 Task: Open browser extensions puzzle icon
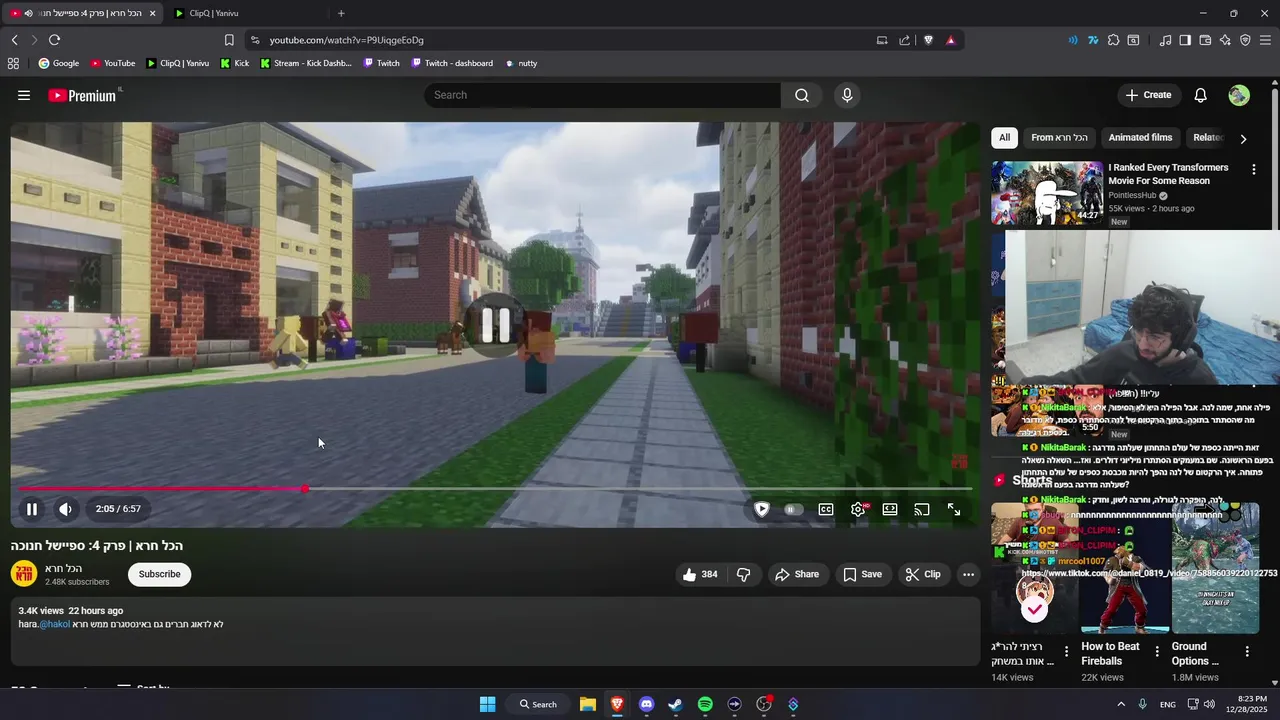click(x=1113, y=40)
